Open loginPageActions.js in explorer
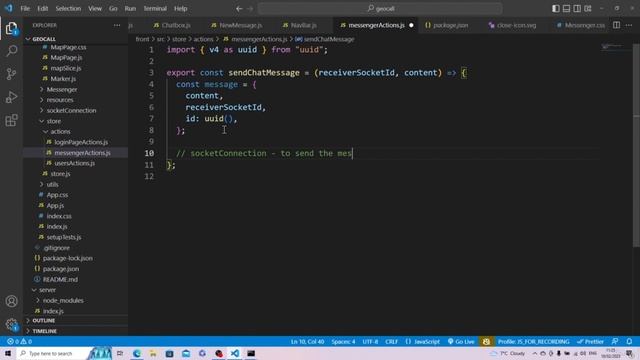The image size is (640, 360). tap(81, 142)
